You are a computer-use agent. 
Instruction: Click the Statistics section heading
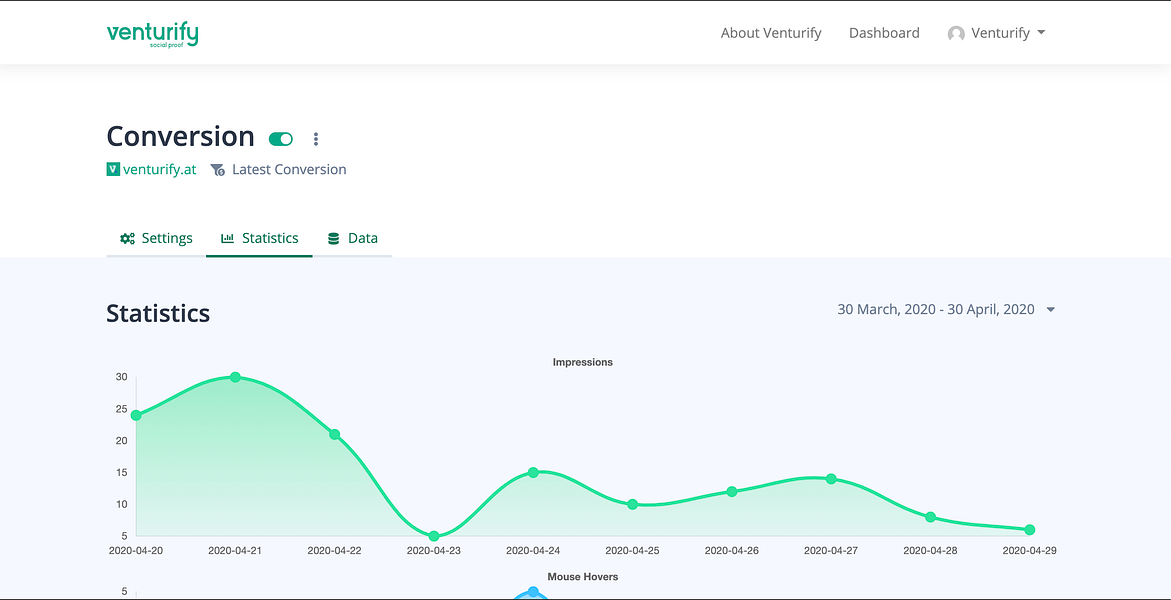pyautogui.click(x=158, y=313)
